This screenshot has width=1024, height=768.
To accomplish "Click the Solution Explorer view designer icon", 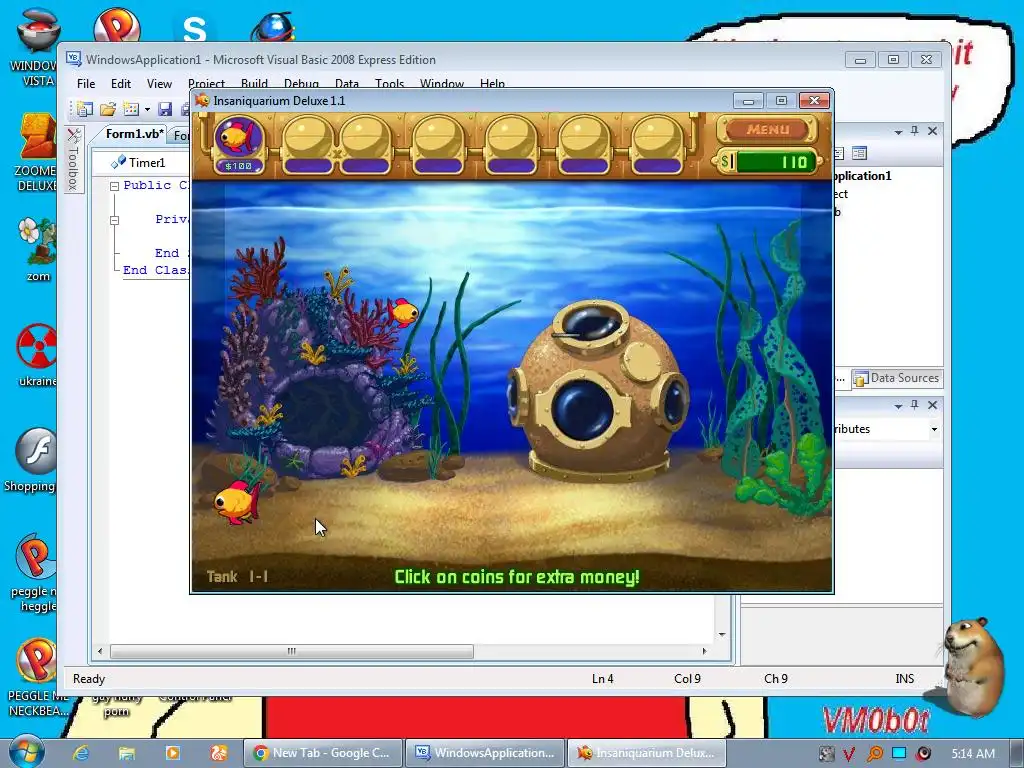I will 859,153.
